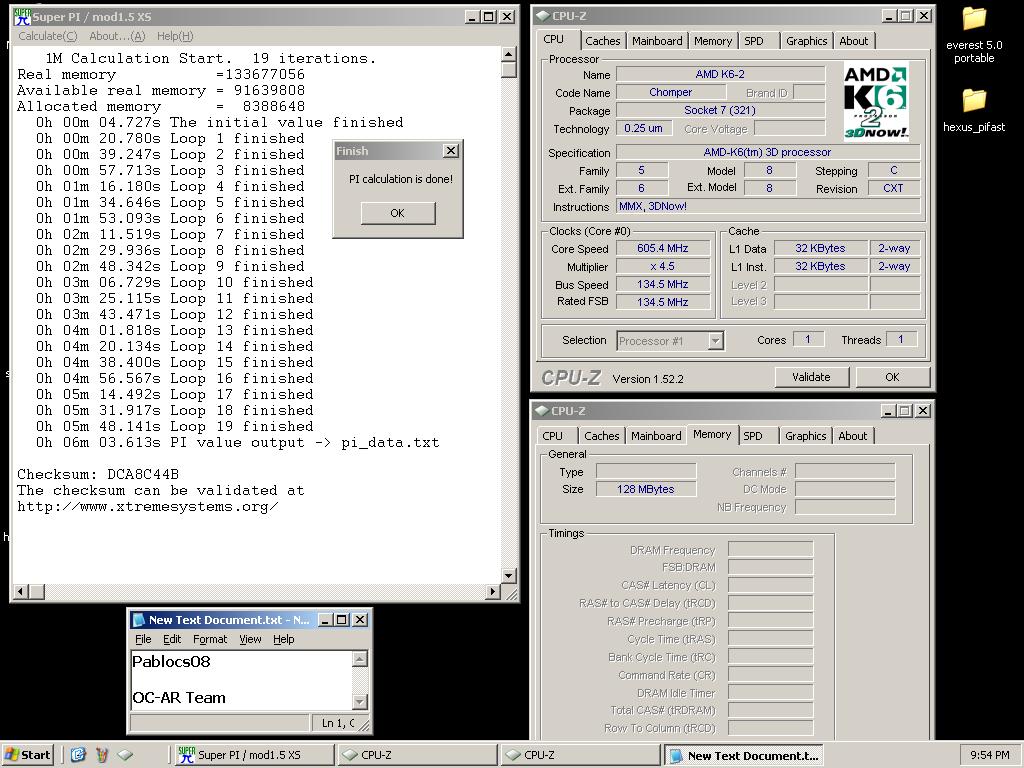1024x768 pixels.
Task: Open Notepad View menu
Action: [250, 639]
